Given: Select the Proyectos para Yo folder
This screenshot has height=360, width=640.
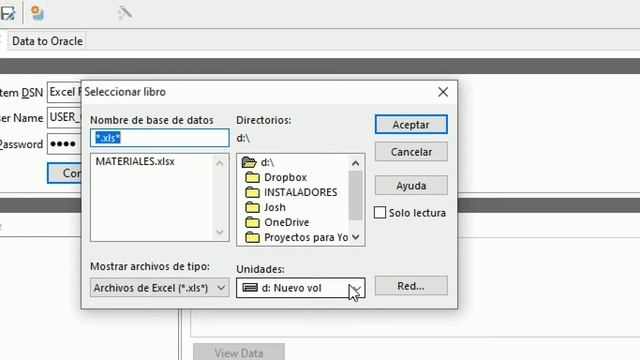Looking at the screenshot, I should click(x=306, y=238).
